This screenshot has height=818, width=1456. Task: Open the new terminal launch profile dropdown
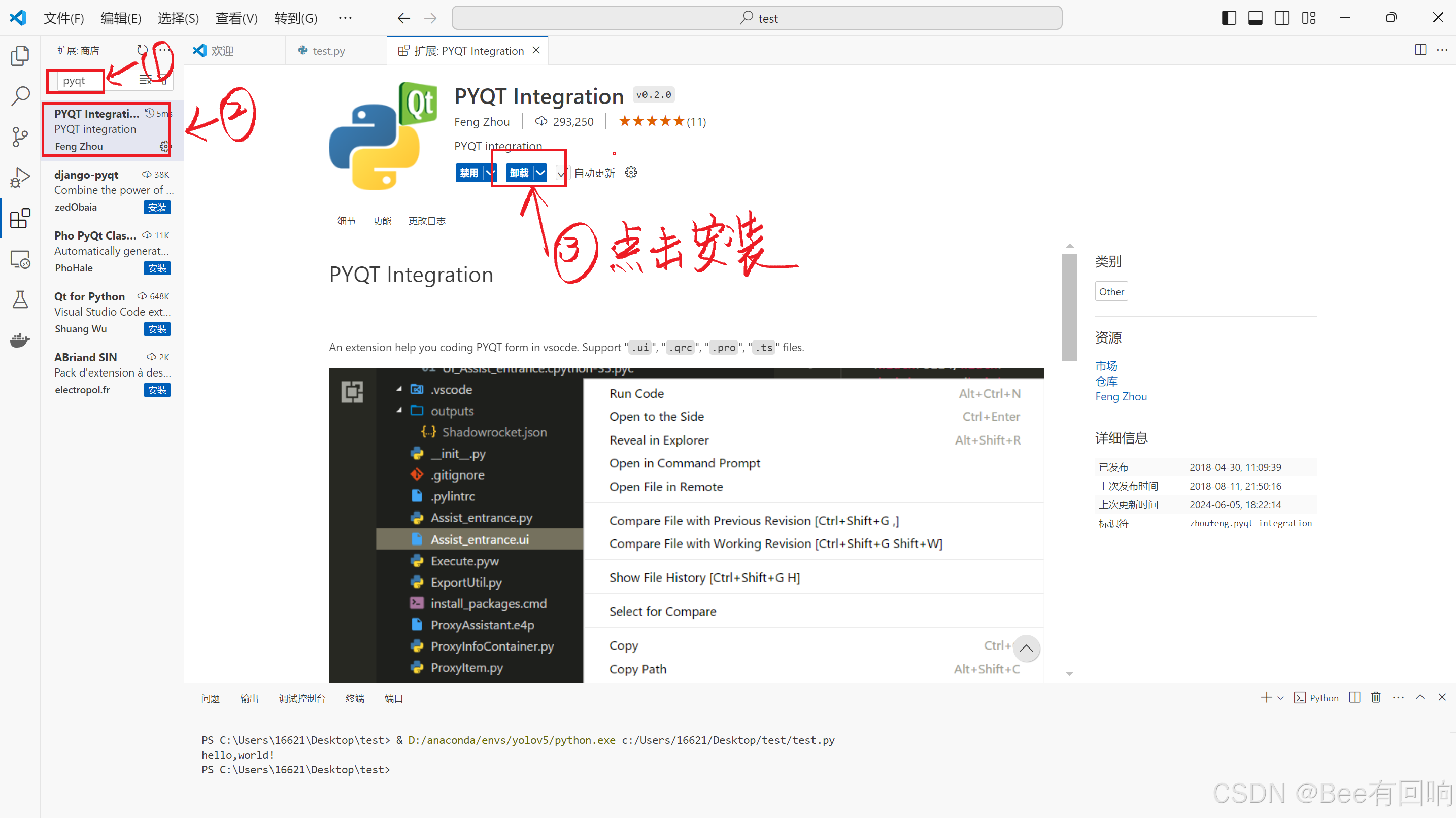tap(1281, 698)
